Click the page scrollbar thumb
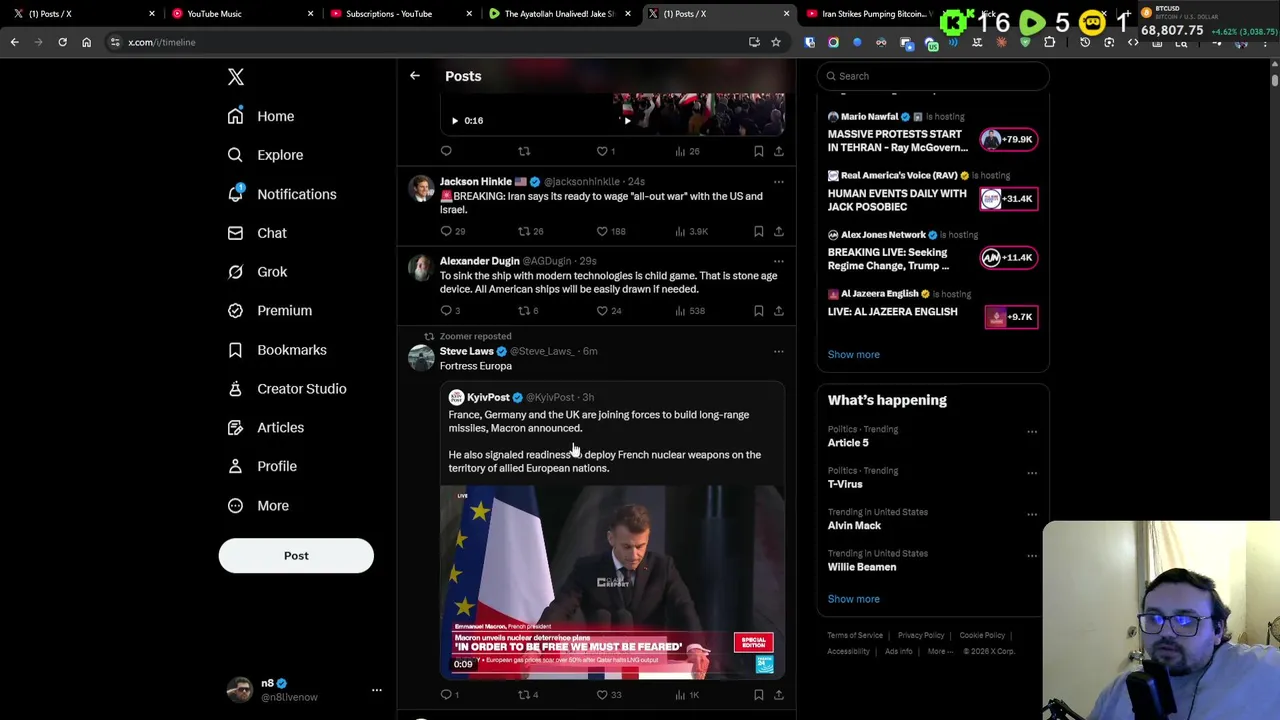 (1275, 79)
